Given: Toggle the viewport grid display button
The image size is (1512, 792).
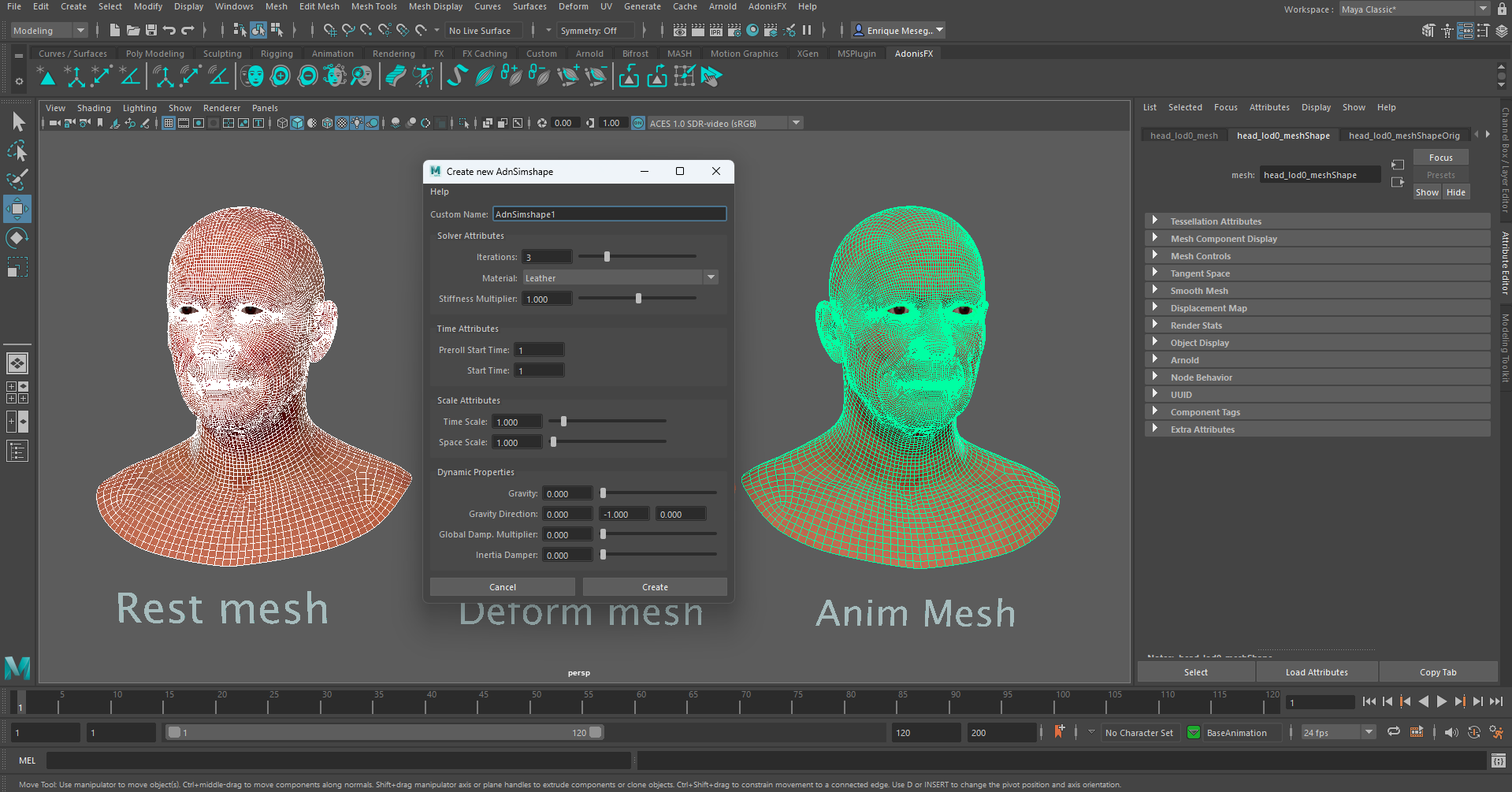Looking at the screenshot, I should (x=169, y=123).
